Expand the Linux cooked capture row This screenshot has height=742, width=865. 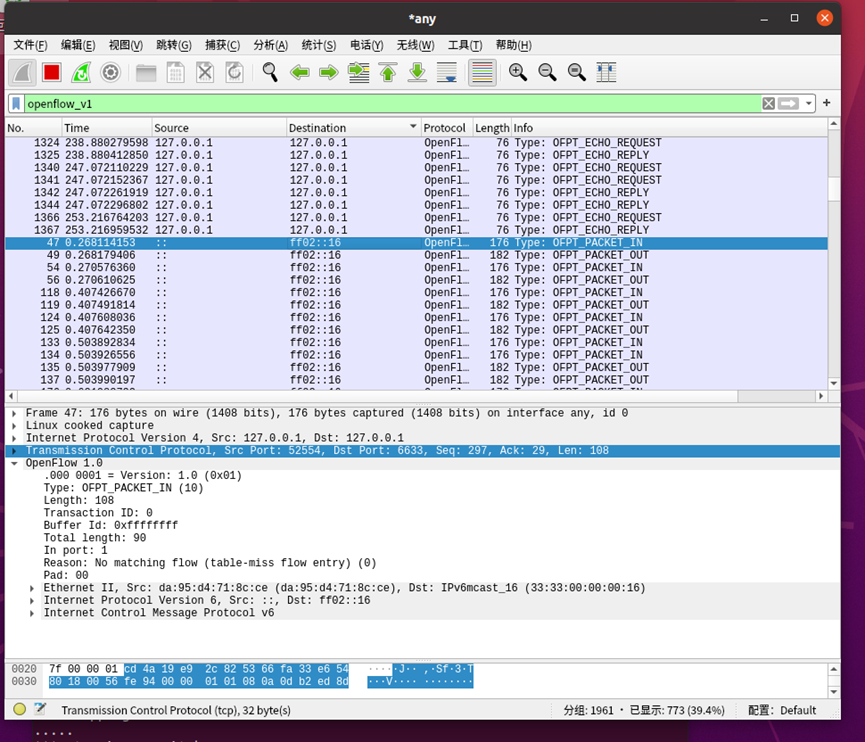point(14,426)
